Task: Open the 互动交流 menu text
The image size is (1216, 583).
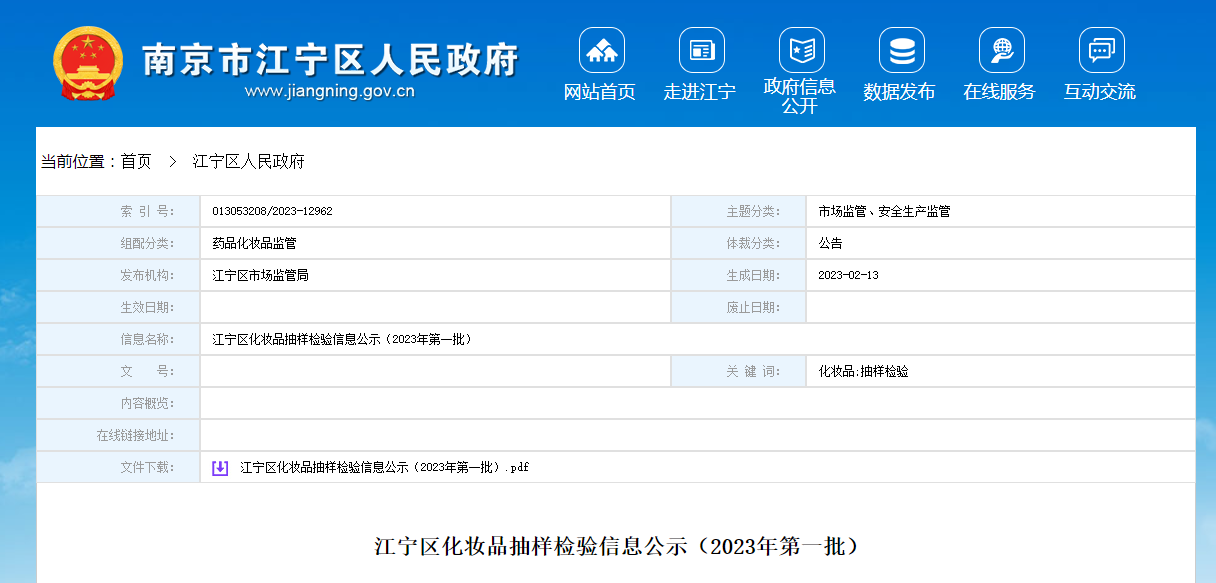Action: (x=1100, y=92)
